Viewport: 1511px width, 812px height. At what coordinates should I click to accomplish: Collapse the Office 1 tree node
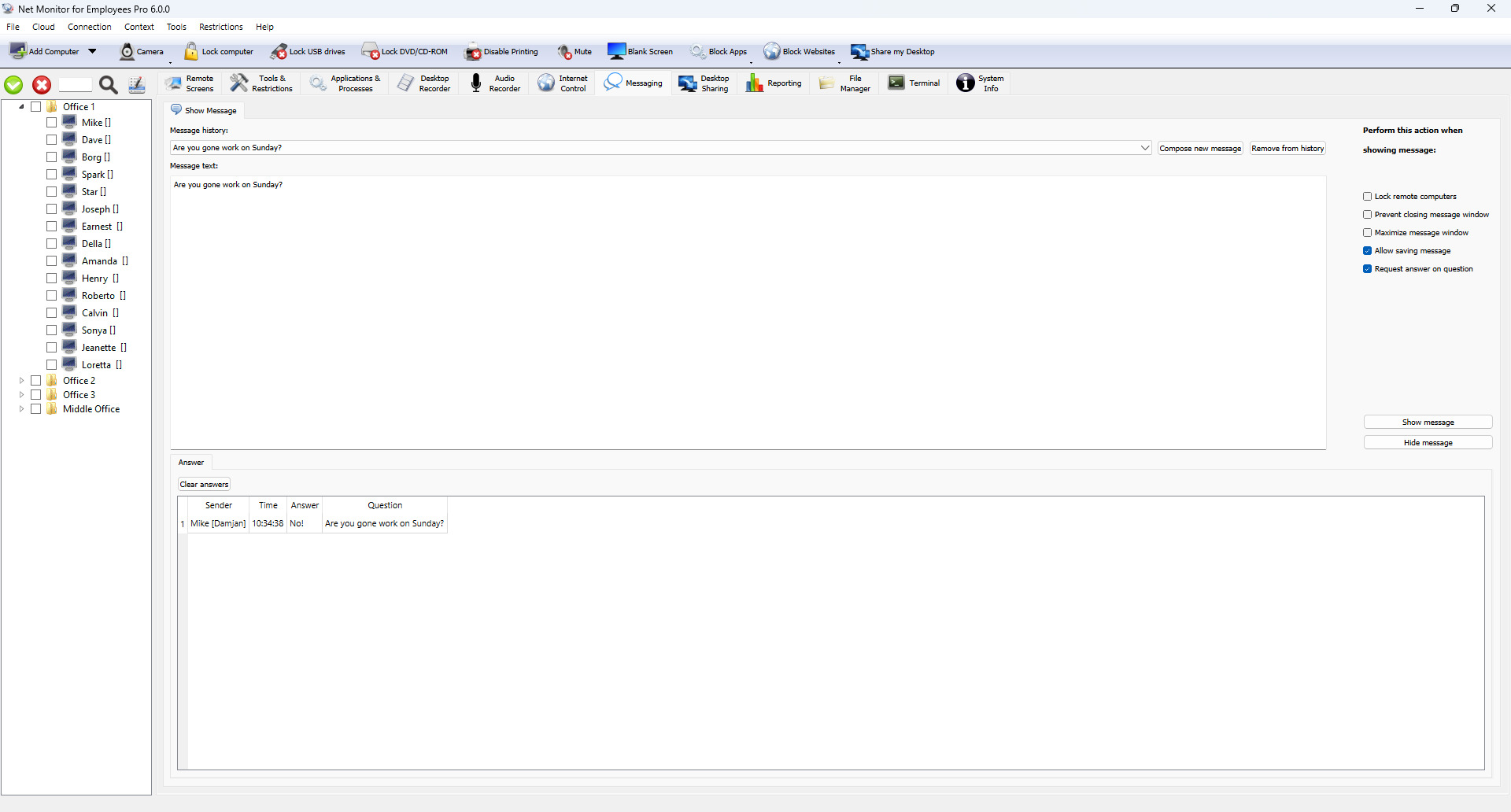[x=21, y=107]
